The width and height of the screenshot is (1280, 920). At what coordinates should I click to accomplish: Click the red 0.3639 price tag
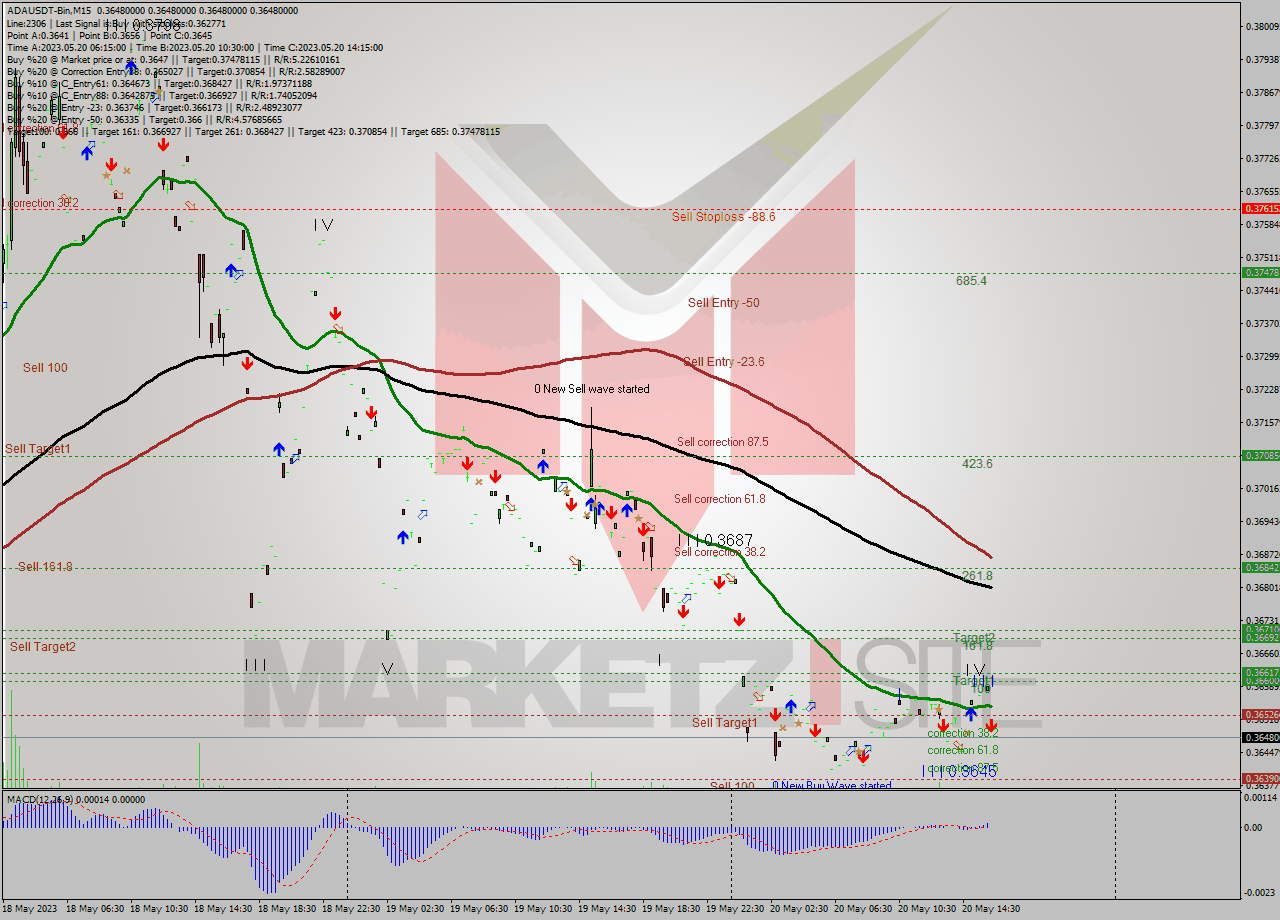click(x=1259, y=778)
